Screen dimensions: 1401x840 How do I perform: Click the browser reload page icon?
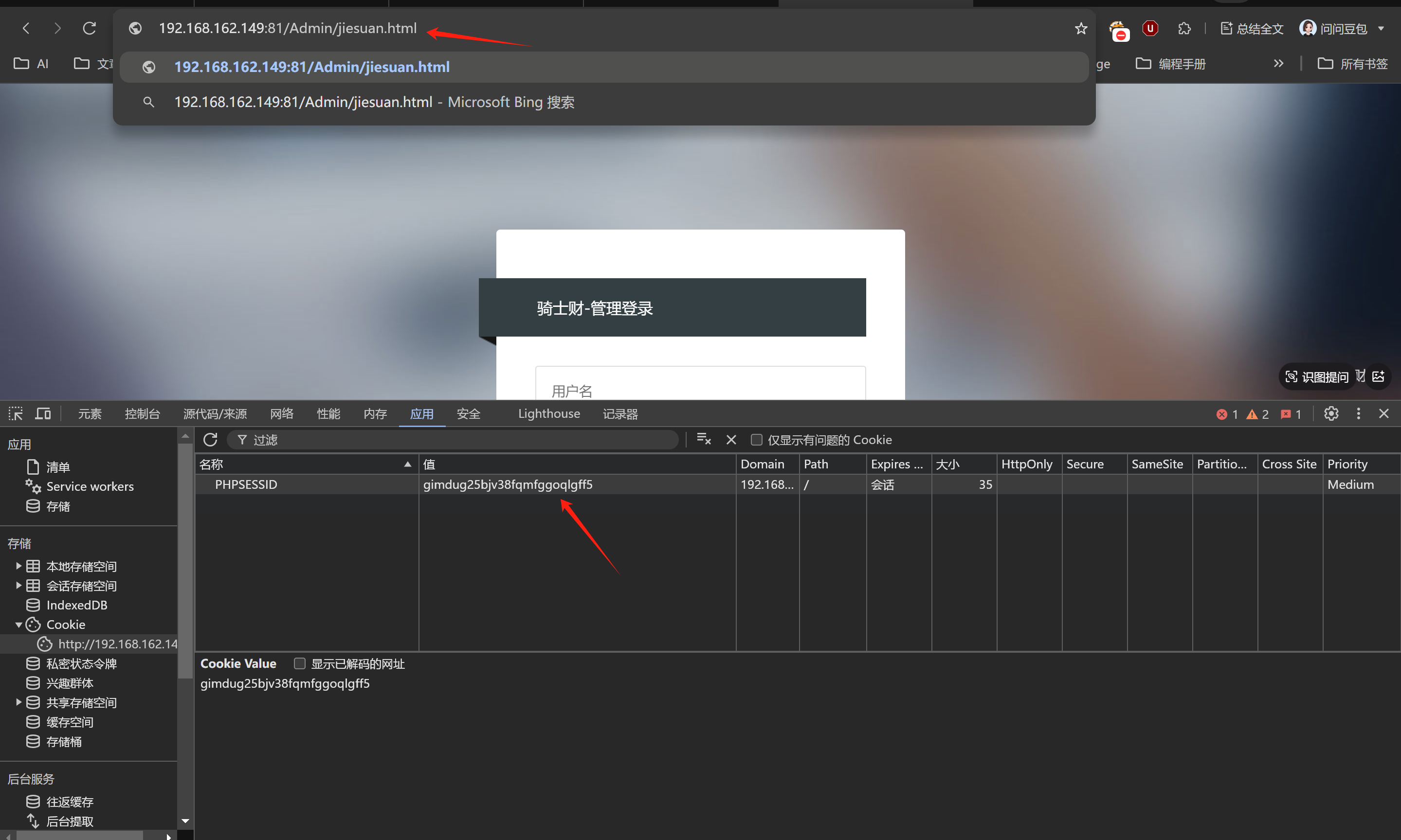coord(90,28)
